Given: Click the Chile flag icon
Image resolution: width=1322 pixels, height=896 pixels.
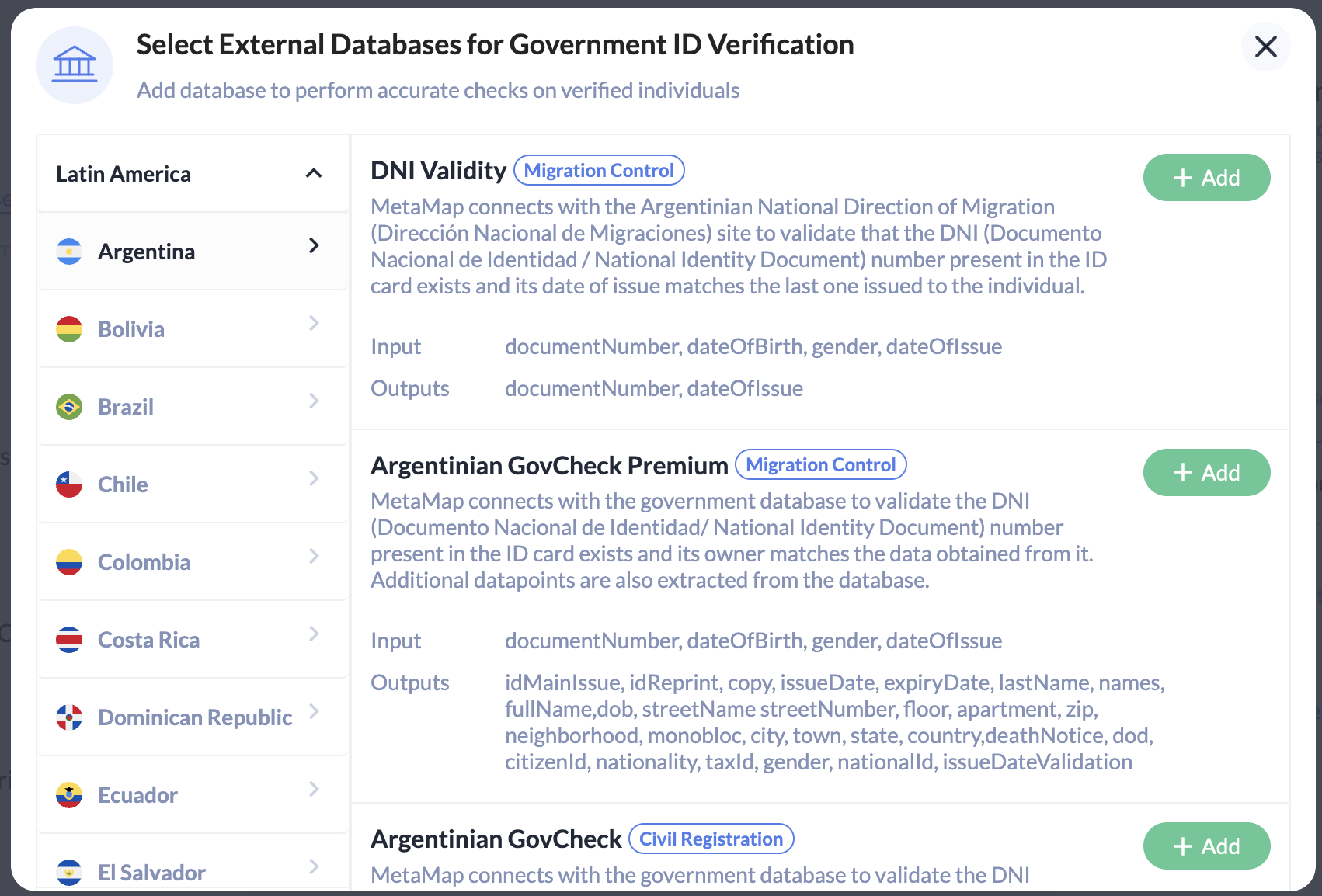Looking at the screenshot, I should point(69,484).
